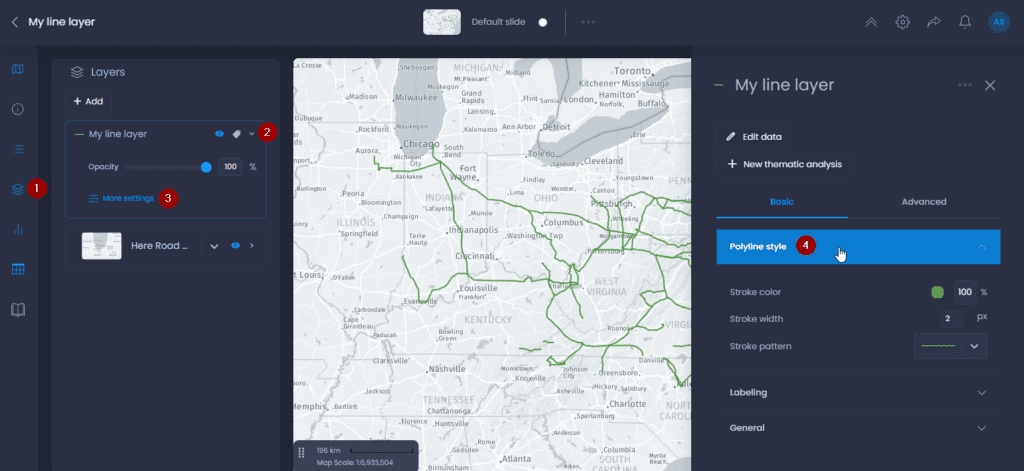This screenshot has height=471, width=1024.
Task: Toggle the Default slide white dot
Action: click(542, 22)
